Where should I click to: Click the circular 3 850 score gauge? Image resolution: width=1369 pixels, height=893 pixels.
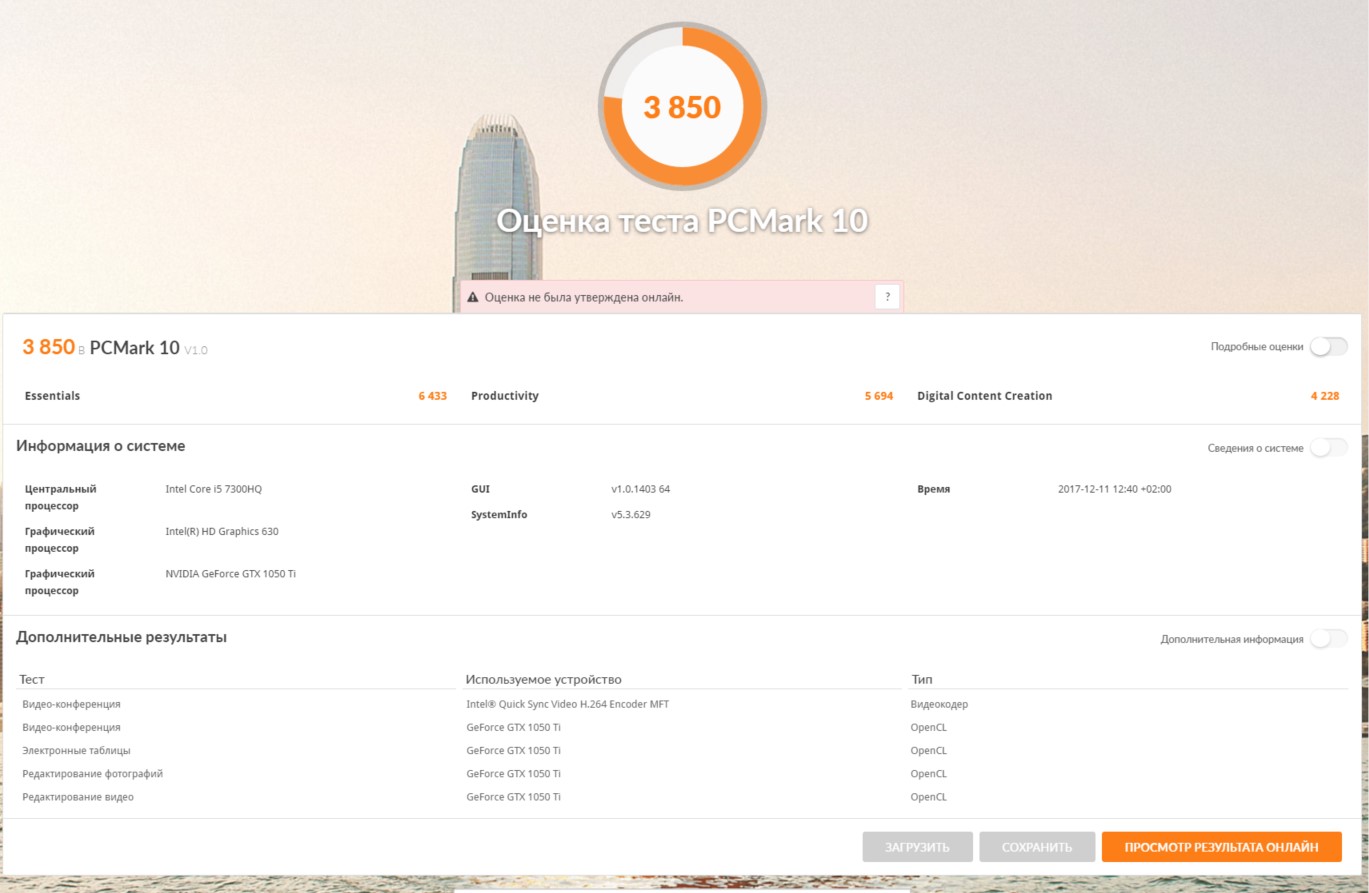pos(682,106)
